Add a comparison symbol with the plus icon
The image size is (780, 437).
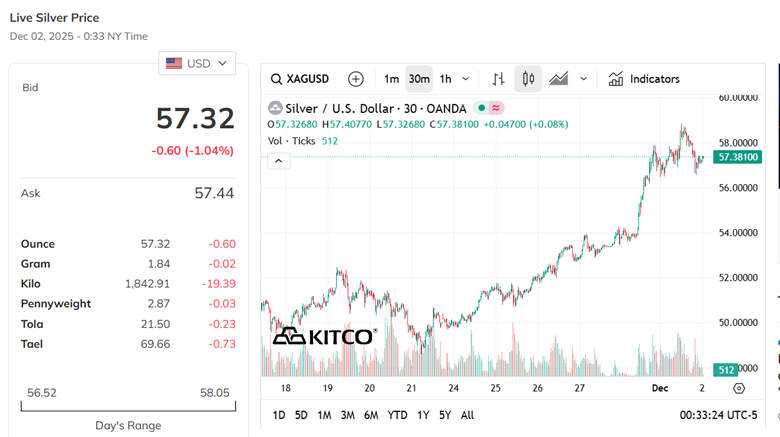[355, 79]
